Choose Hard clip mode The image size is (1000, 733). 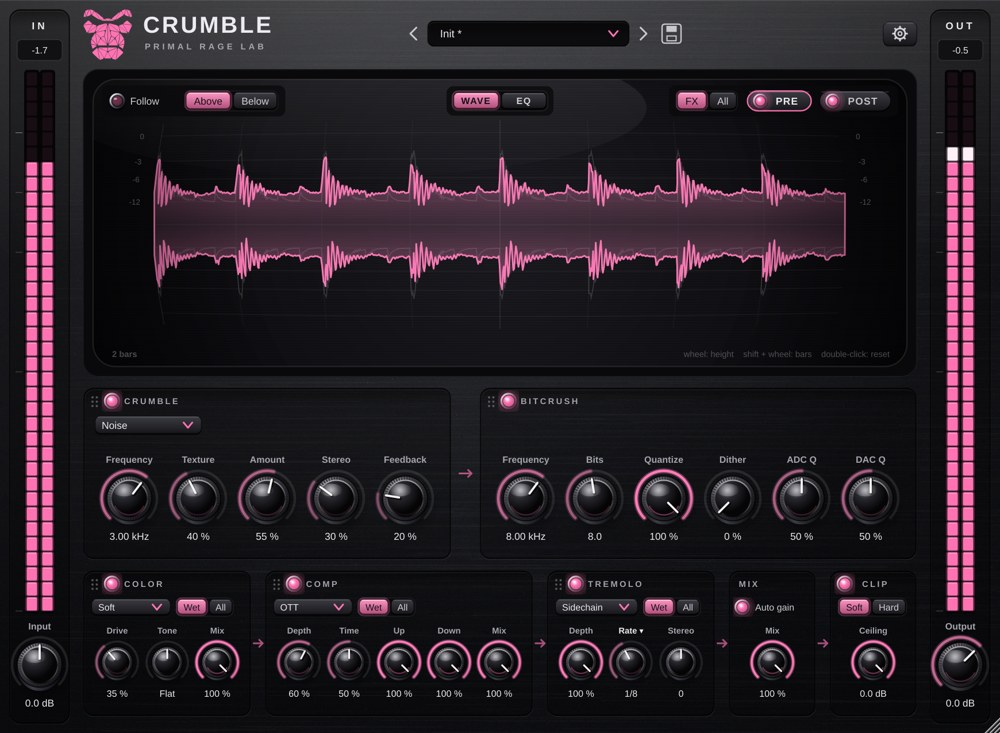(x=888, y=607)
